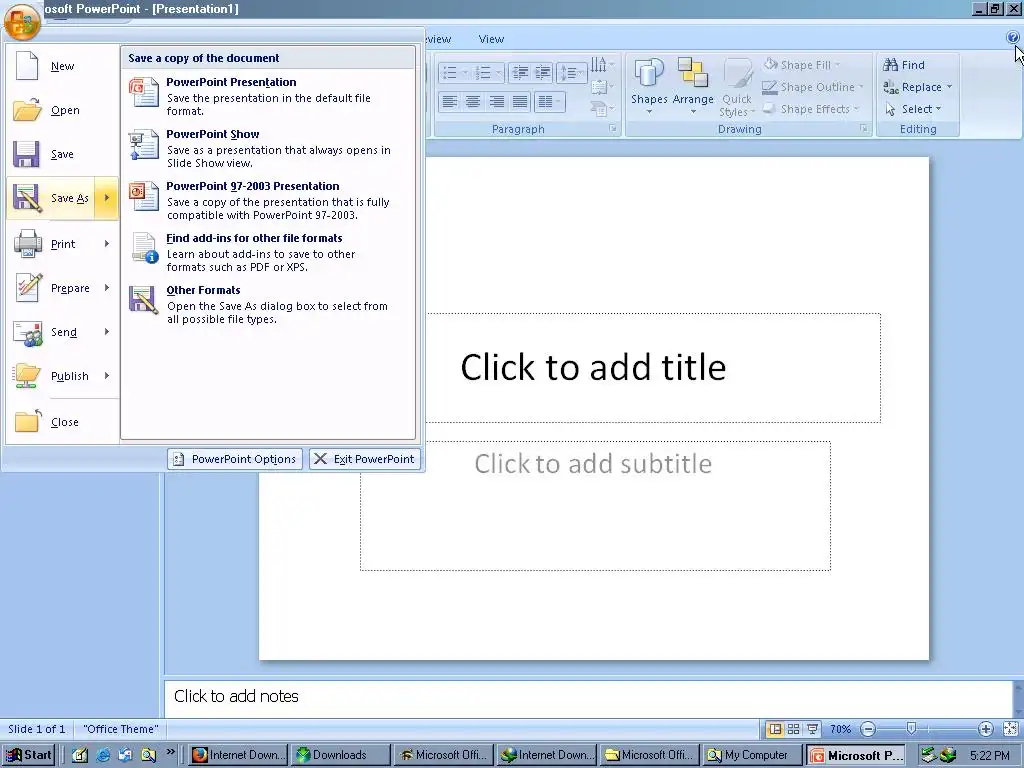Choose New from the Office menu

tap(62, 66)
